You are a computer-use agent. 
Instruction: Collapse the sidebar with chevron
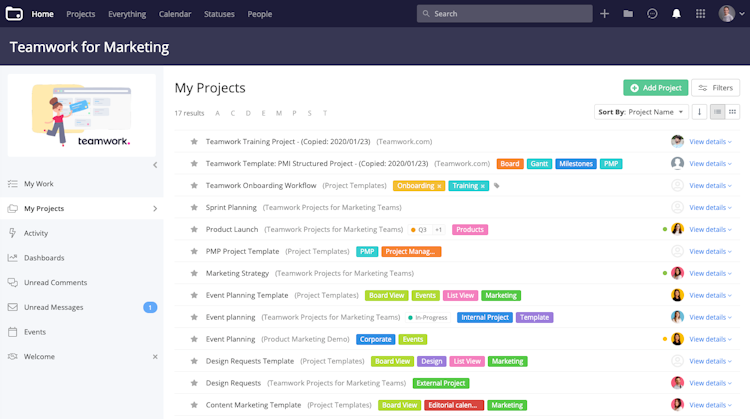pyautogui.click(x=155, y=165)
